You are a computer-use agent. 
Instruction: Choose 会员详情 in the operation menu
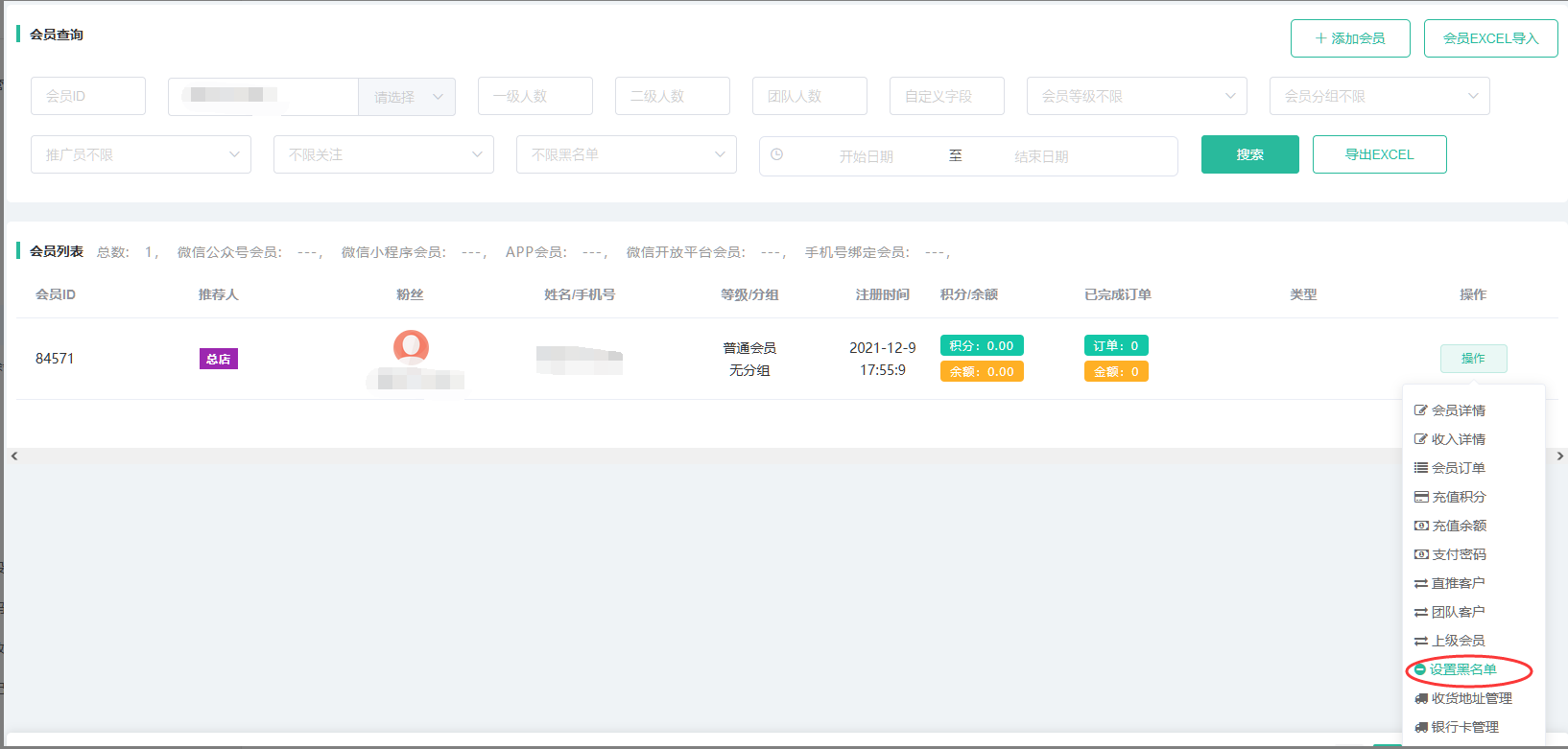(1458, 410)
